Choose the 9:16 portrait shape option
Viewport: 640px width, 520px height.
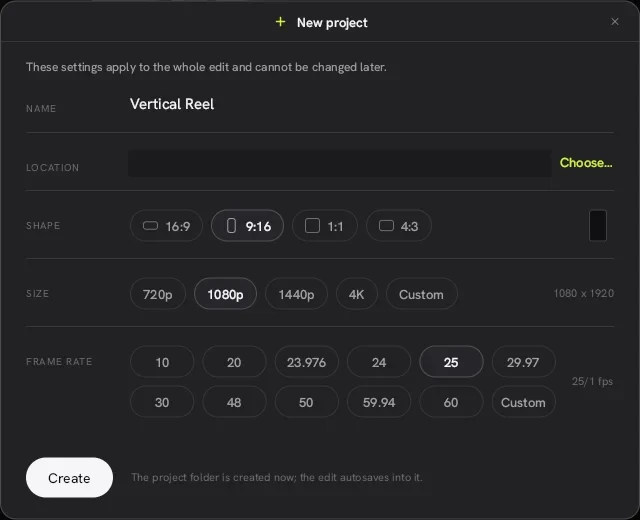coord(247,226)
